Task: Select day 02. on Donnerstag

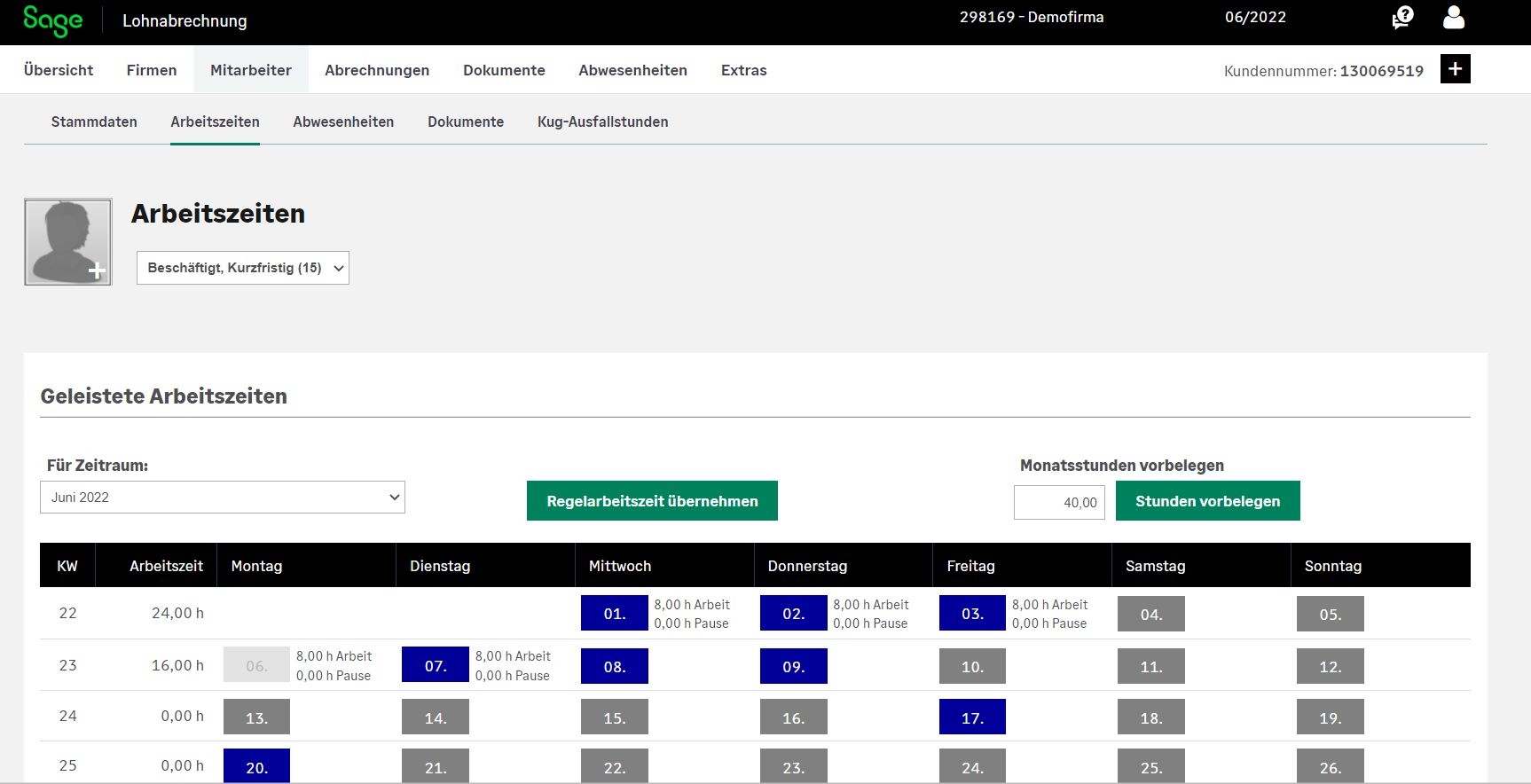Action: [794, 614]
